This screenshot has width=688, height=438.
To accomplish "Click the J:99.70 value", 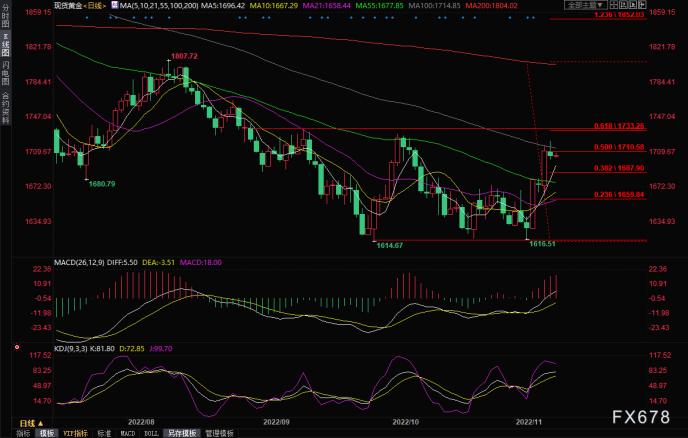I will click(x=161, y=348).
